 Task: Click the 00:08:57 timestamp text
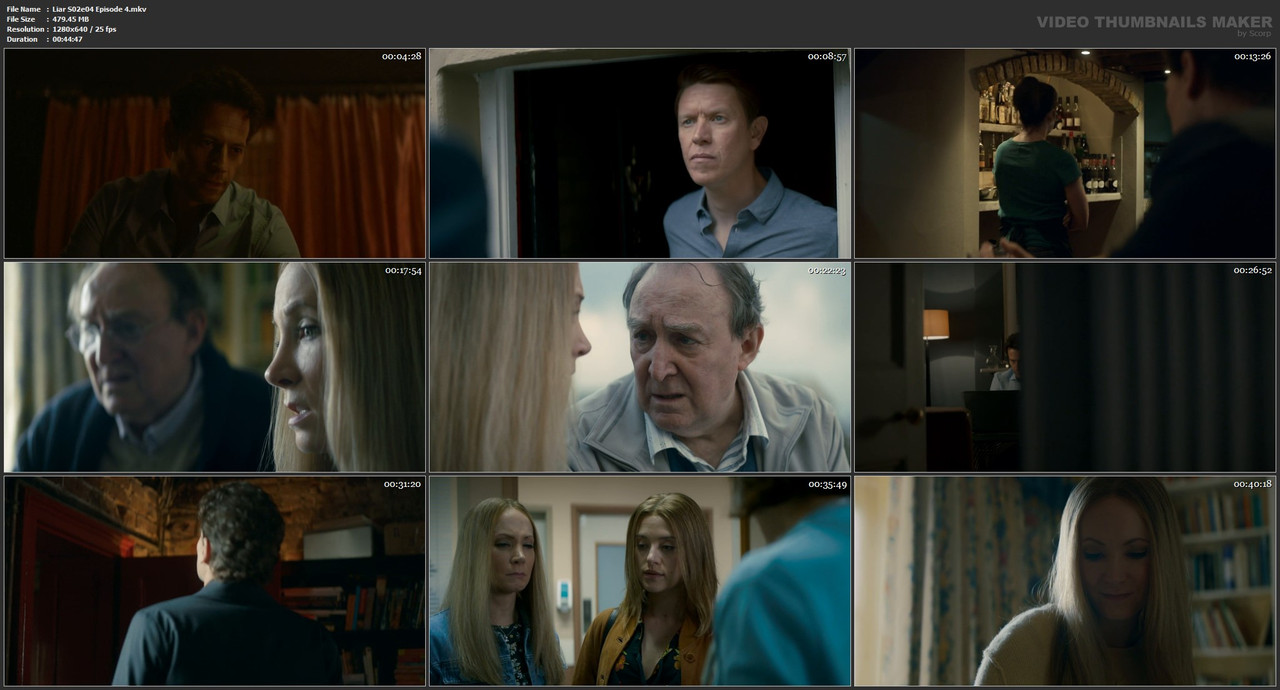click(x=827, y=56)
